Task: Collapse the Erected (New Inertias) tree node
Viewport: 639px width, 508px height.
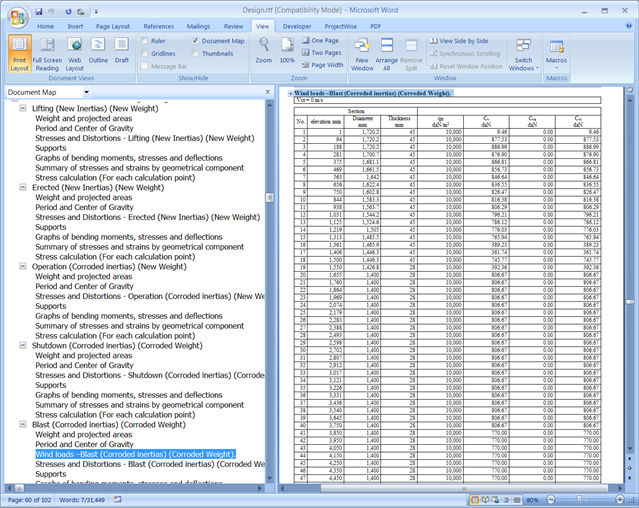Action: 23,187
